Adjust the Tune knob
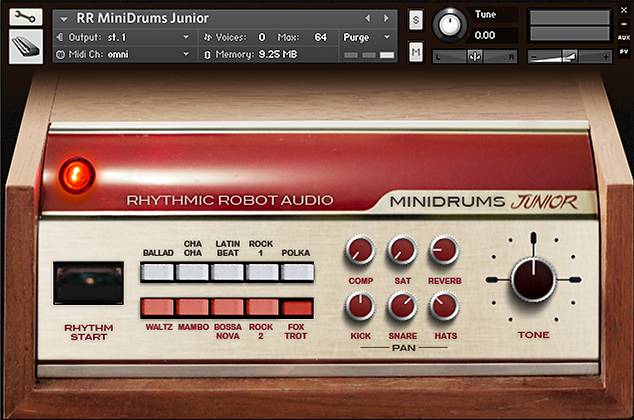Screen dimensions: 634x420 pos(450,24)
